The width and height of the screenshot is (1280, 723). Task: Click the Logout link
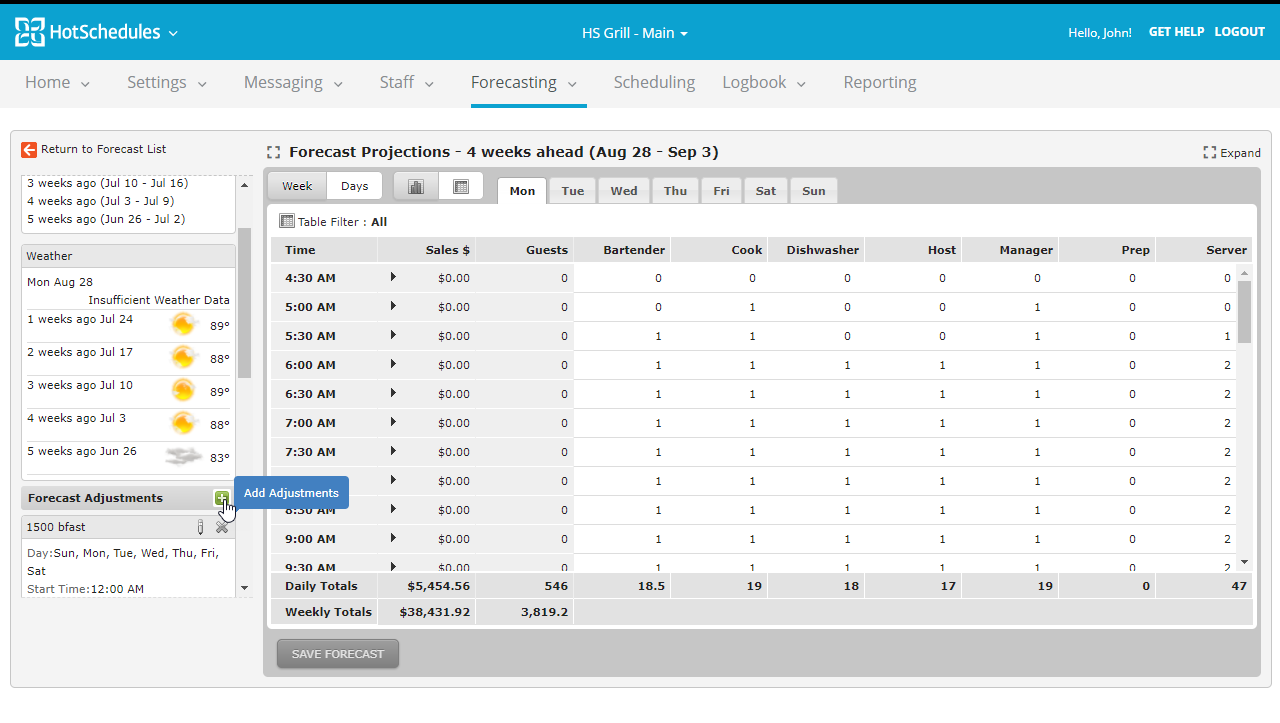pos(1239,32)
